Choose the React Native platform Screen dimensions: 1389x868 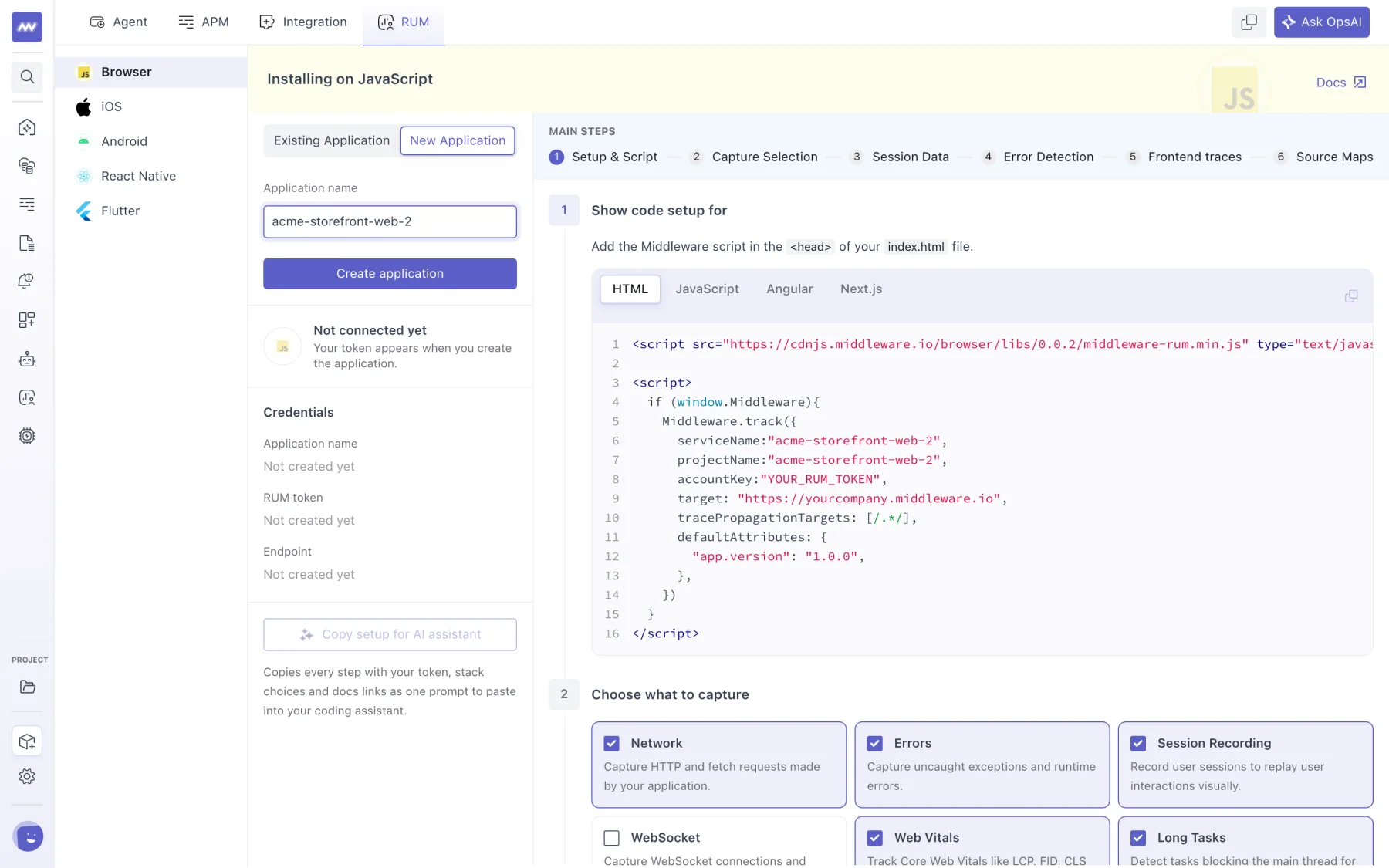(151, 176)
